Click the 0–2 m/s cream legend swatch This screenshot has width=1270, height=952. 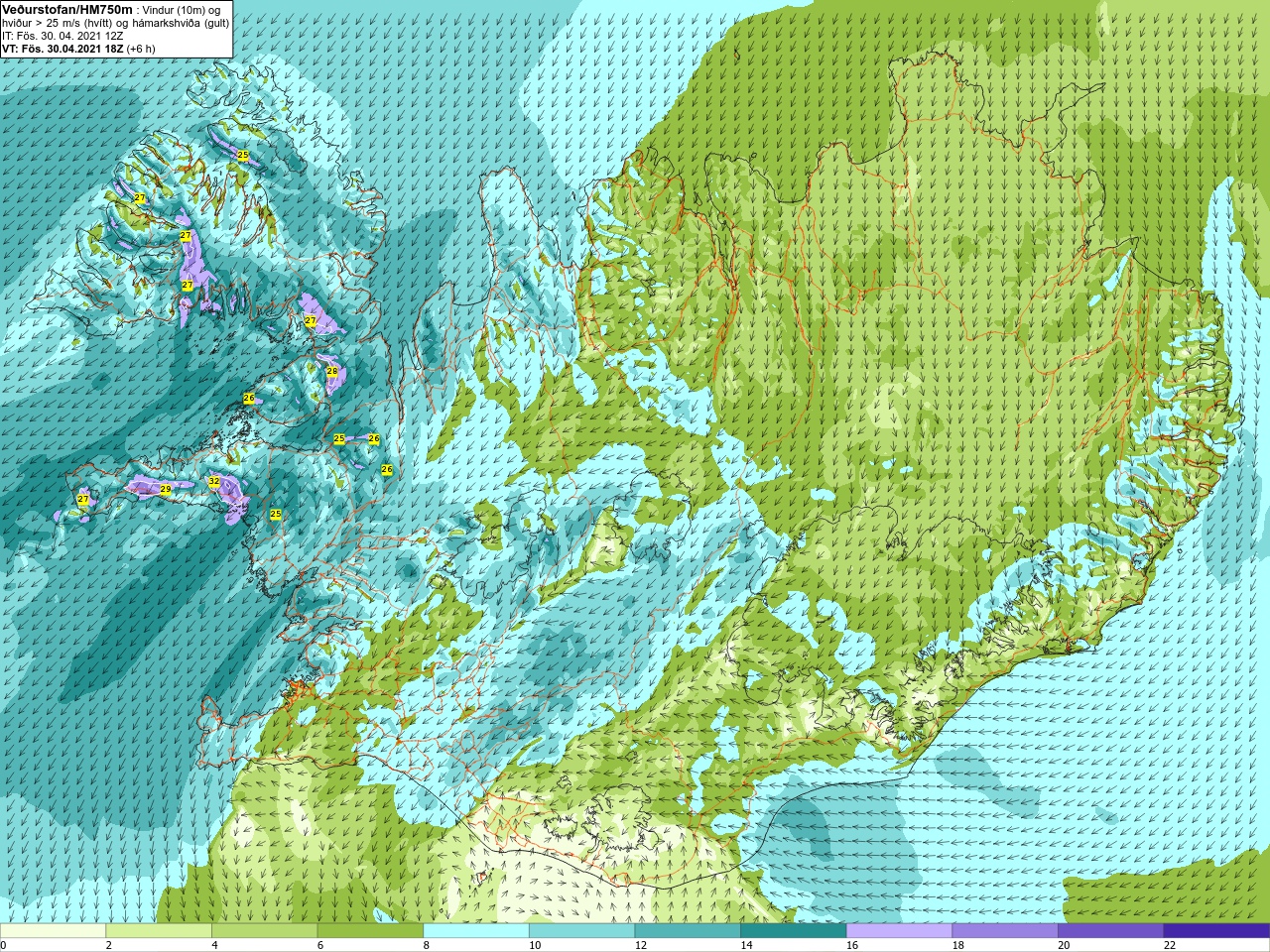53,931
